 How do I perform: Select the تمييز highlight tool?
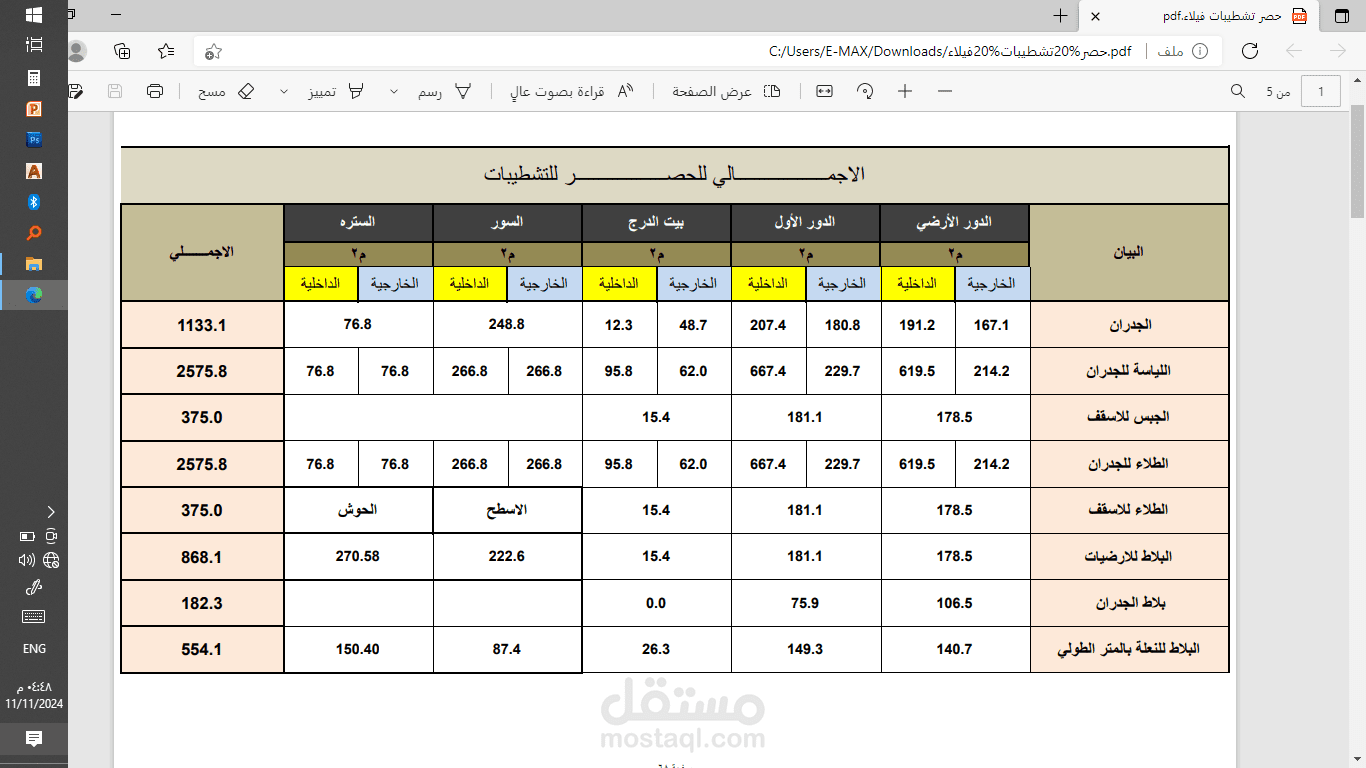pyautogui.click(x=336, y=91)
